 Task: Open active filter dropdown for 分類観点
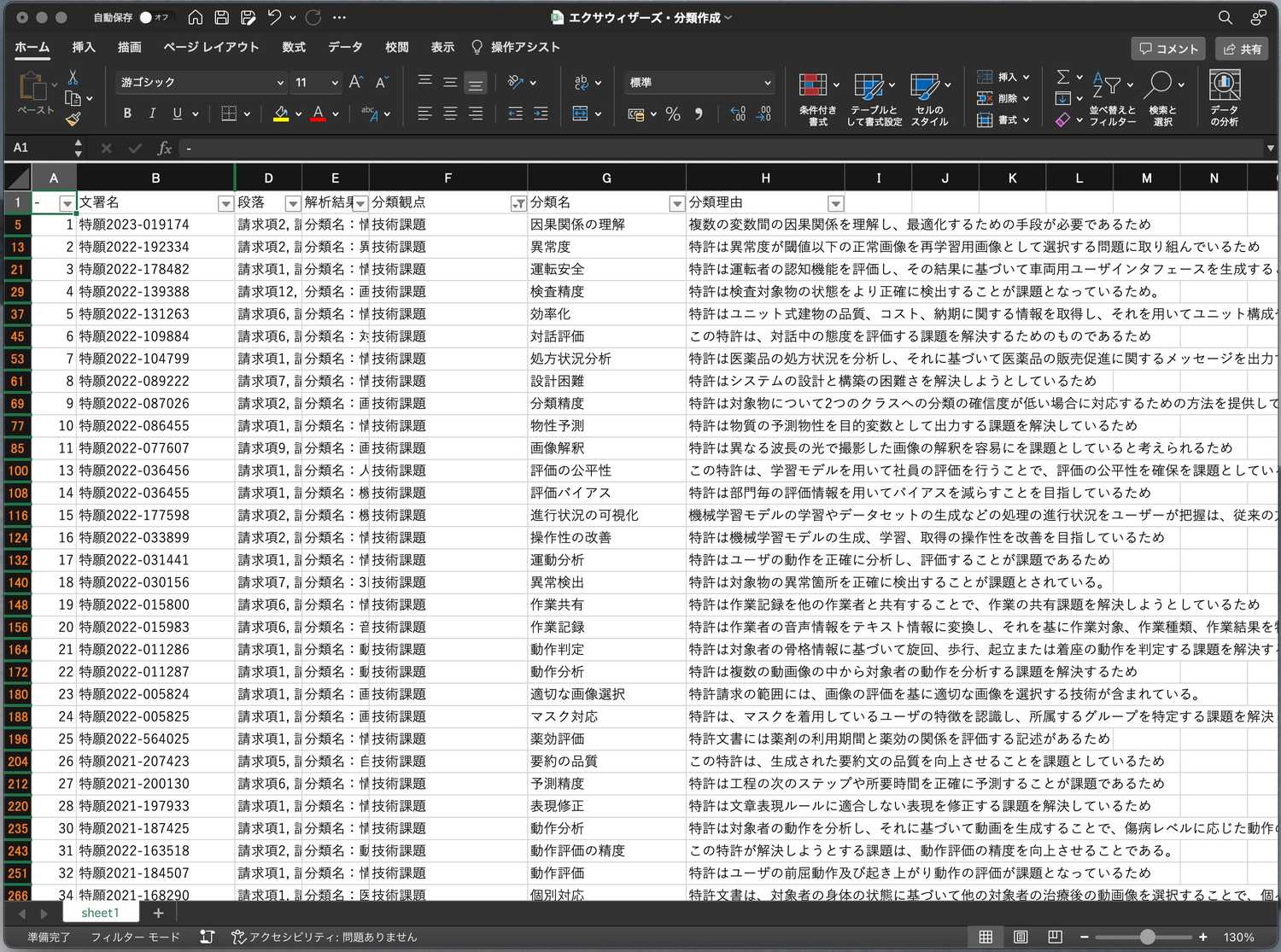pyautogui.click(x=518, y=203)
